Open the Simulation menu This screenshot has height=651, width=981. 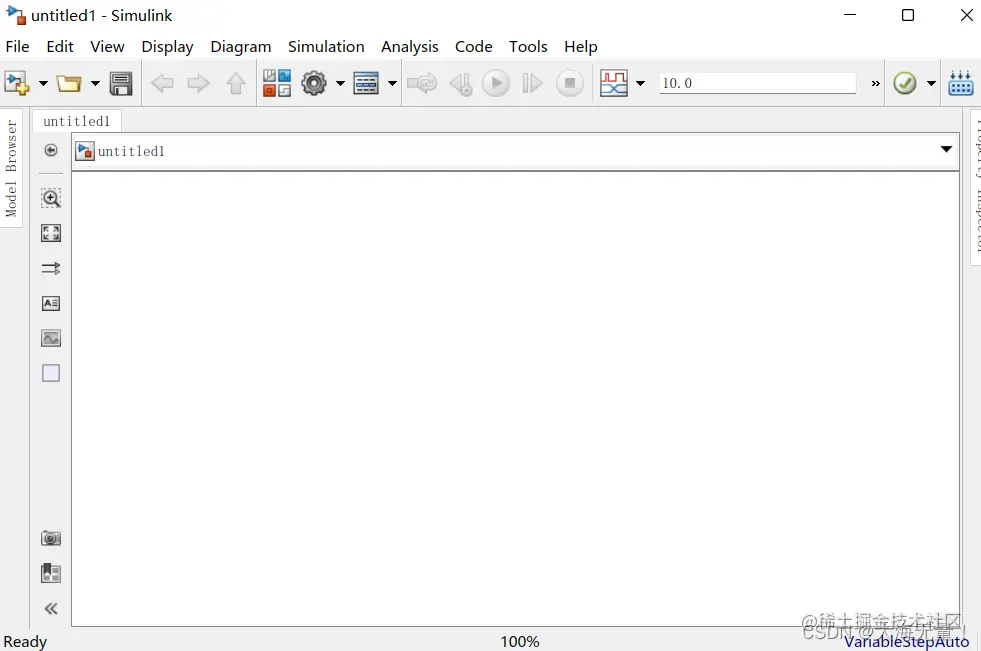coord(326,47)
